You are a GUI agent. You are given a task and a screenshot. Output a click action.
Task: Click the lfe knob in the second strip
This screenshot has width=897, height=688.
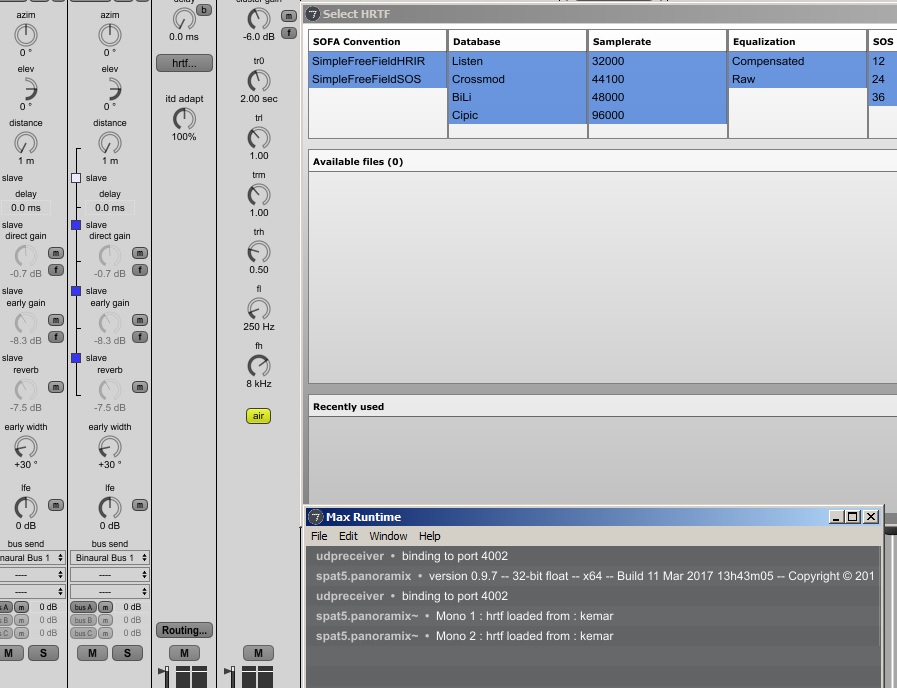[x=110, y=508]
